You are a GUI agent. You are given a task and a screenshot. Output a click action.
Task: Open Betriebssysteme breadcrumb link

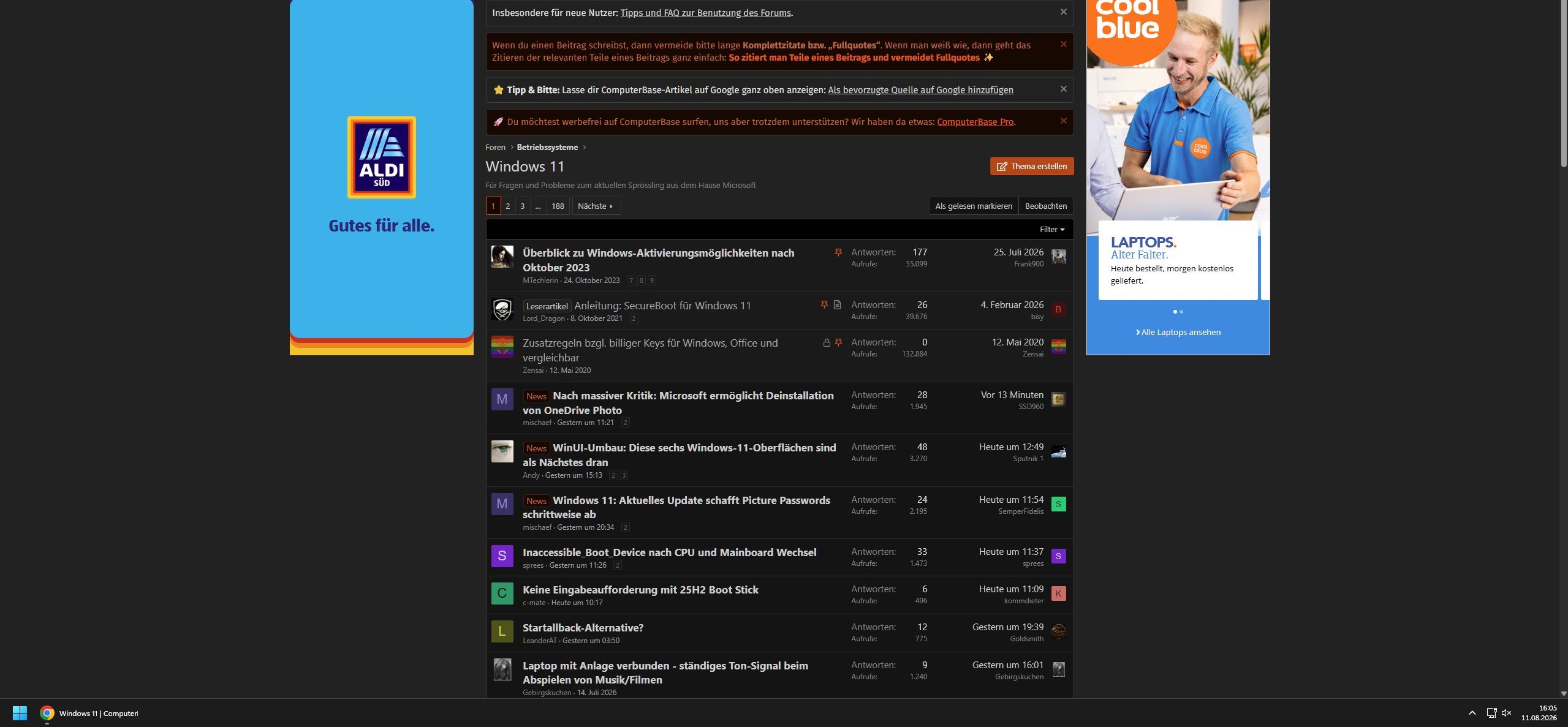(547, 148)
